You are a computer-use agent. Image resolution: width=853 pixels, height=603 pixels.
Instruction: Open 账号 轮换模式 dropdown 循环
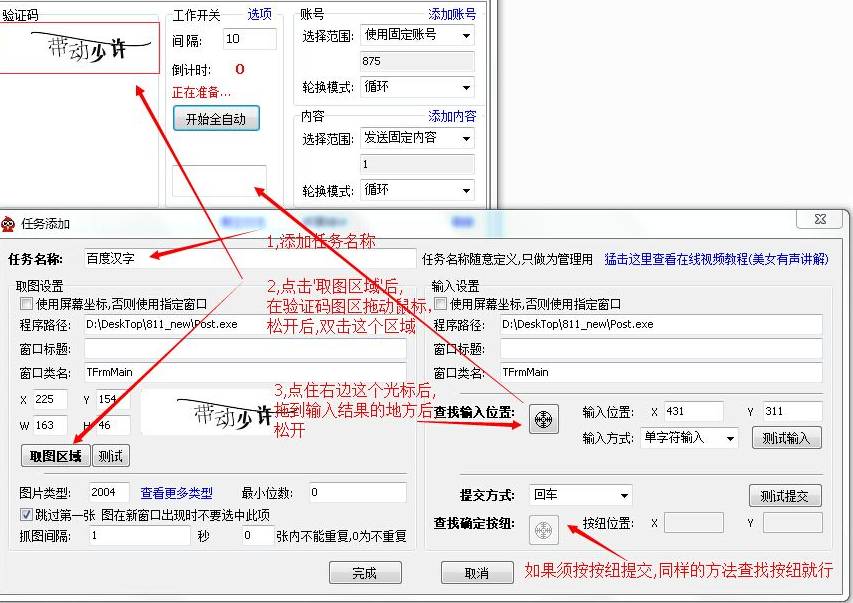(x=417, y=87)
